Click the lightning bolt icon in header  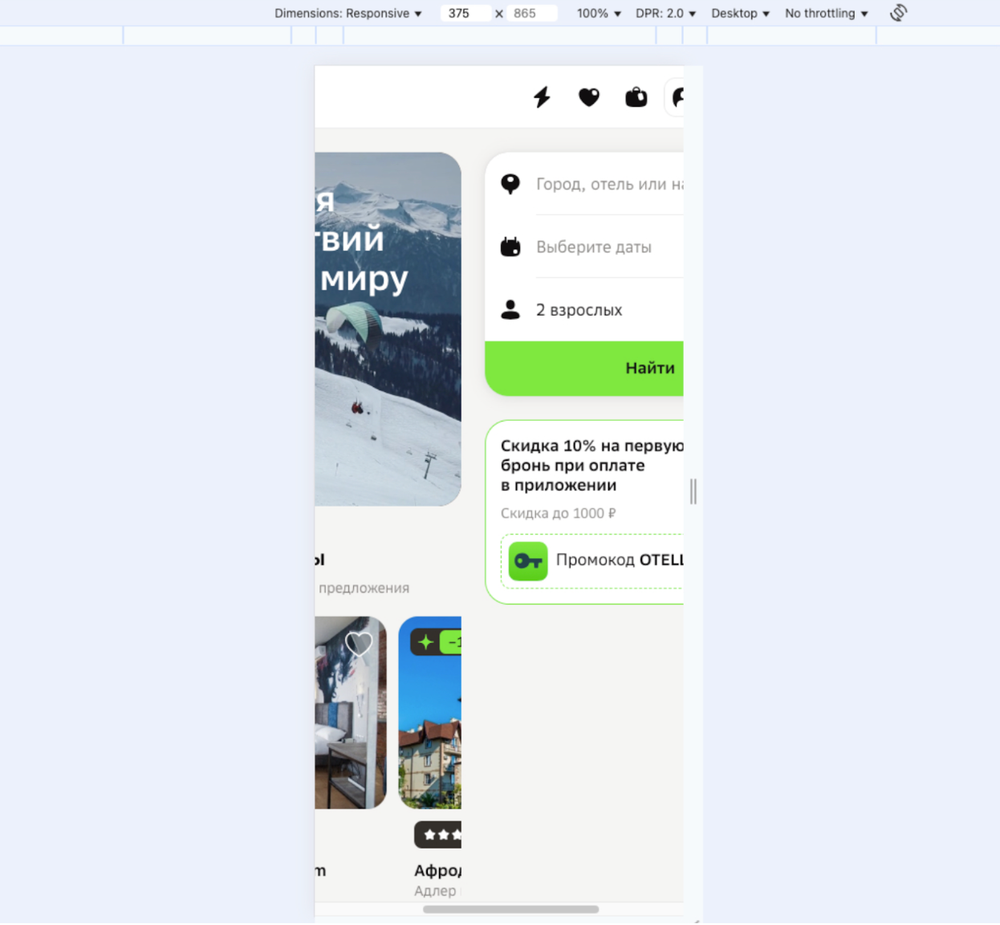click(542, 97)
